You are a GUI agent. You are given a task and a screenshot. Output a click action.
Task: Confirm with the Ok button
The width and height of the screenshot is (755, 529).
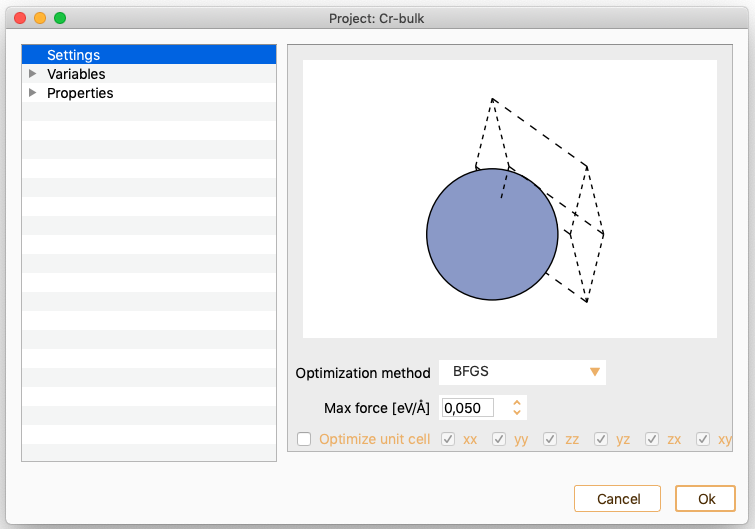pos(705,499)
